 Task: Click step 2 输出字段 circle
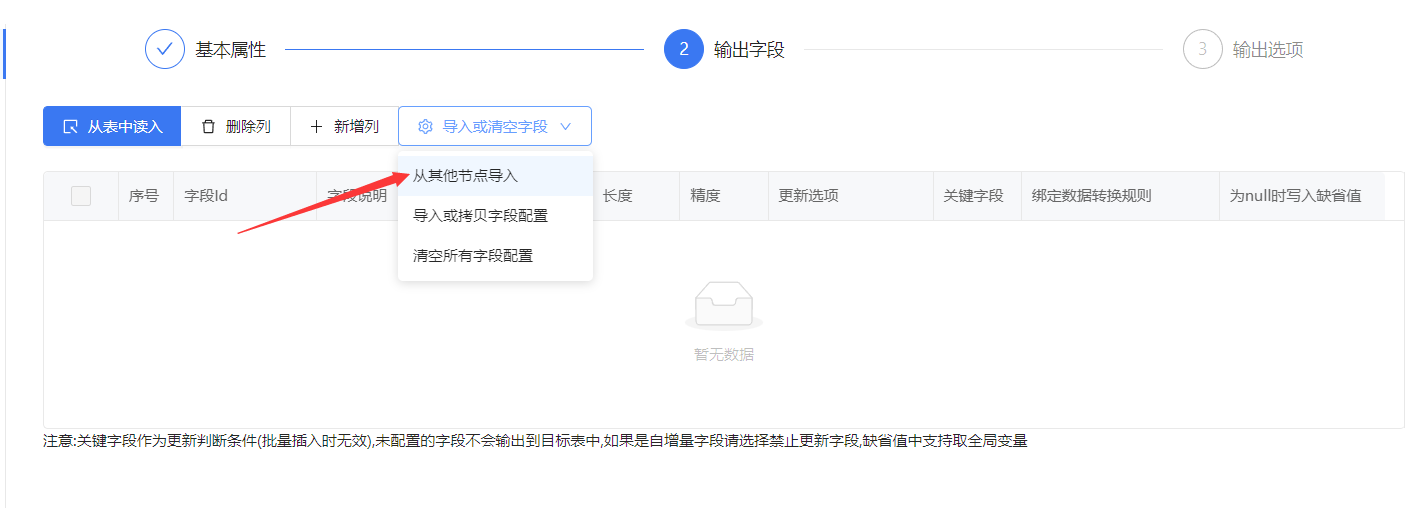[684, 49]
